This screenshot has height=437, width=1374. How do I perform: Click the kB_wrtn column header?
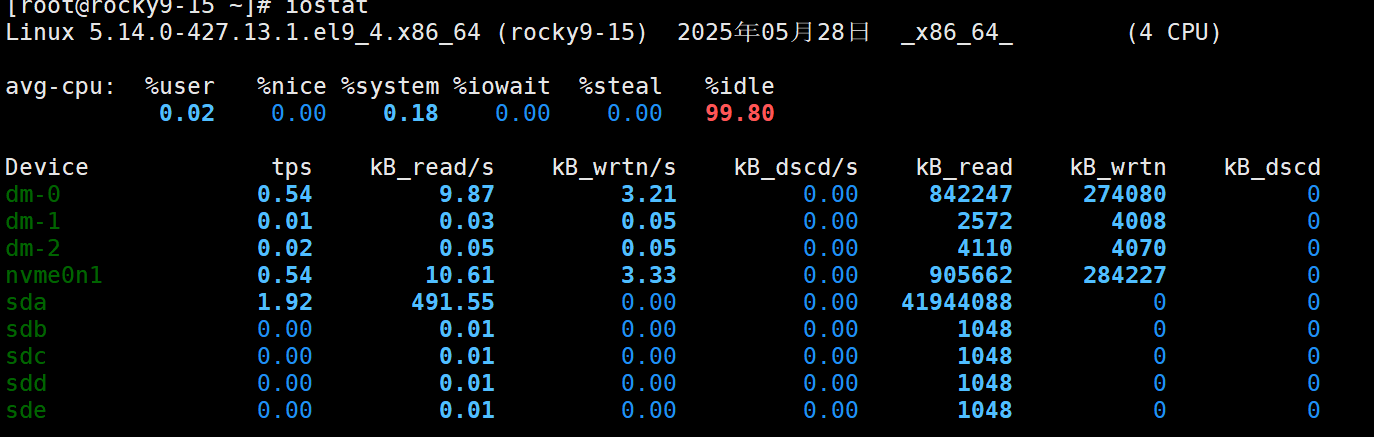tap(1118, 167)
